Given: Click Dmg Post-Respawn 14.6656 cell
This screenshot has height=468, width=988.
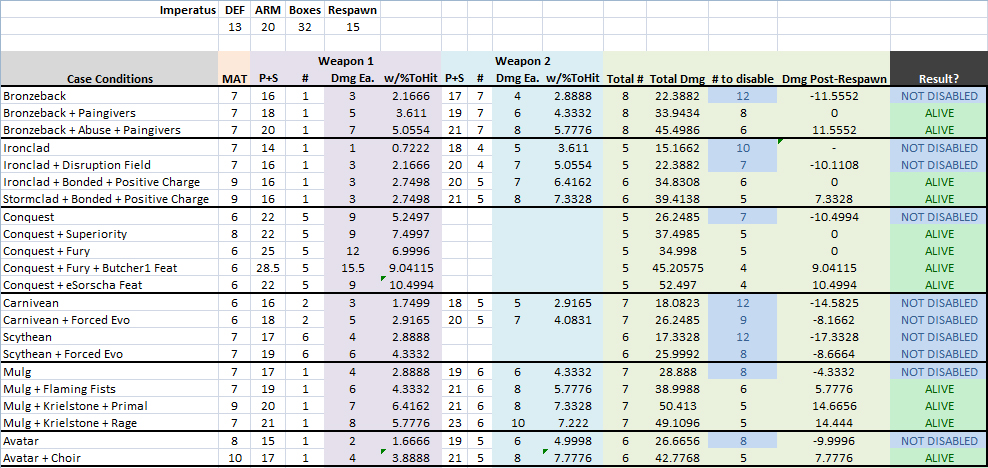Looking at the screenshot, I should [834, 406].
